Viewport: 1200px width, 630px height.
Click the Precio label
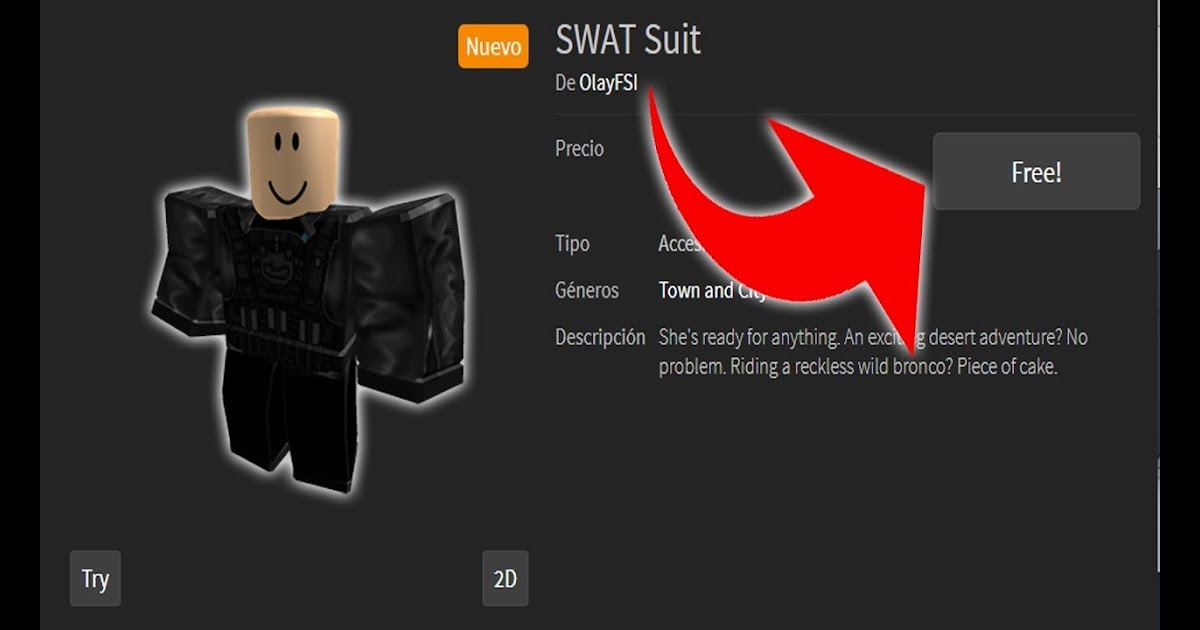click(579, 148)
